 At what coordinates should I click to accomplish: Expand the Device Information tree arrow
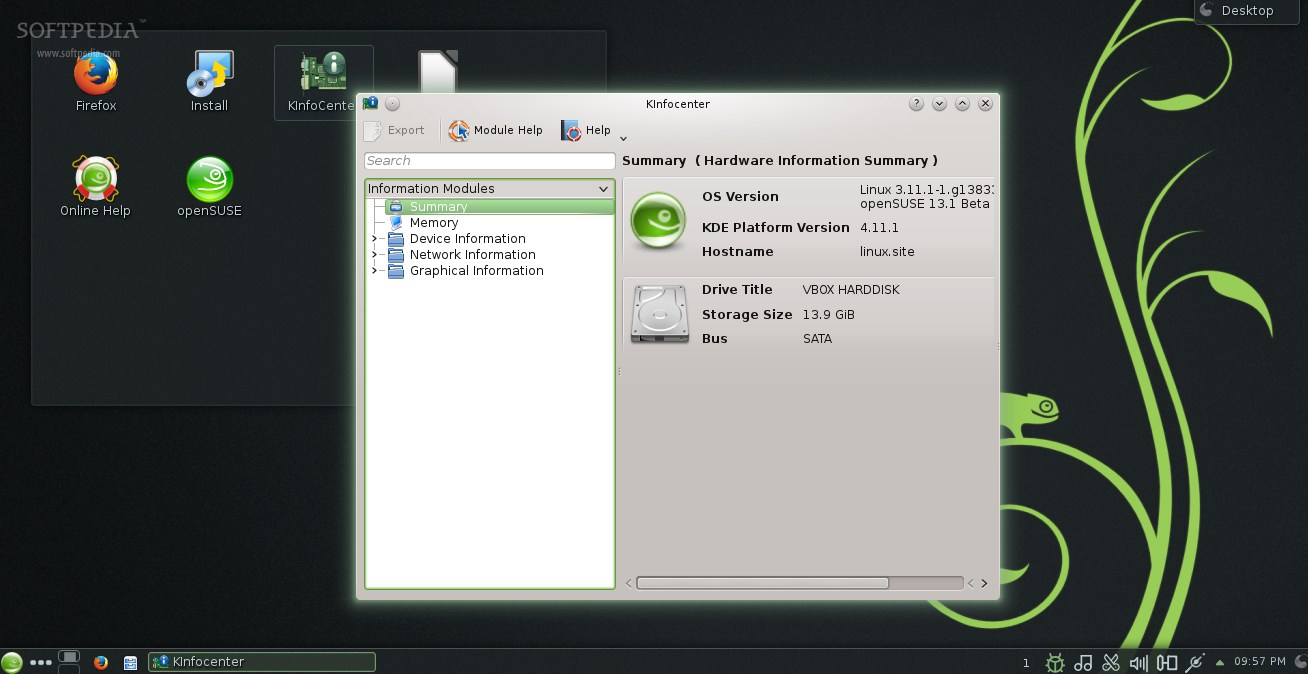pyautogui.click(x=375, y=239)
